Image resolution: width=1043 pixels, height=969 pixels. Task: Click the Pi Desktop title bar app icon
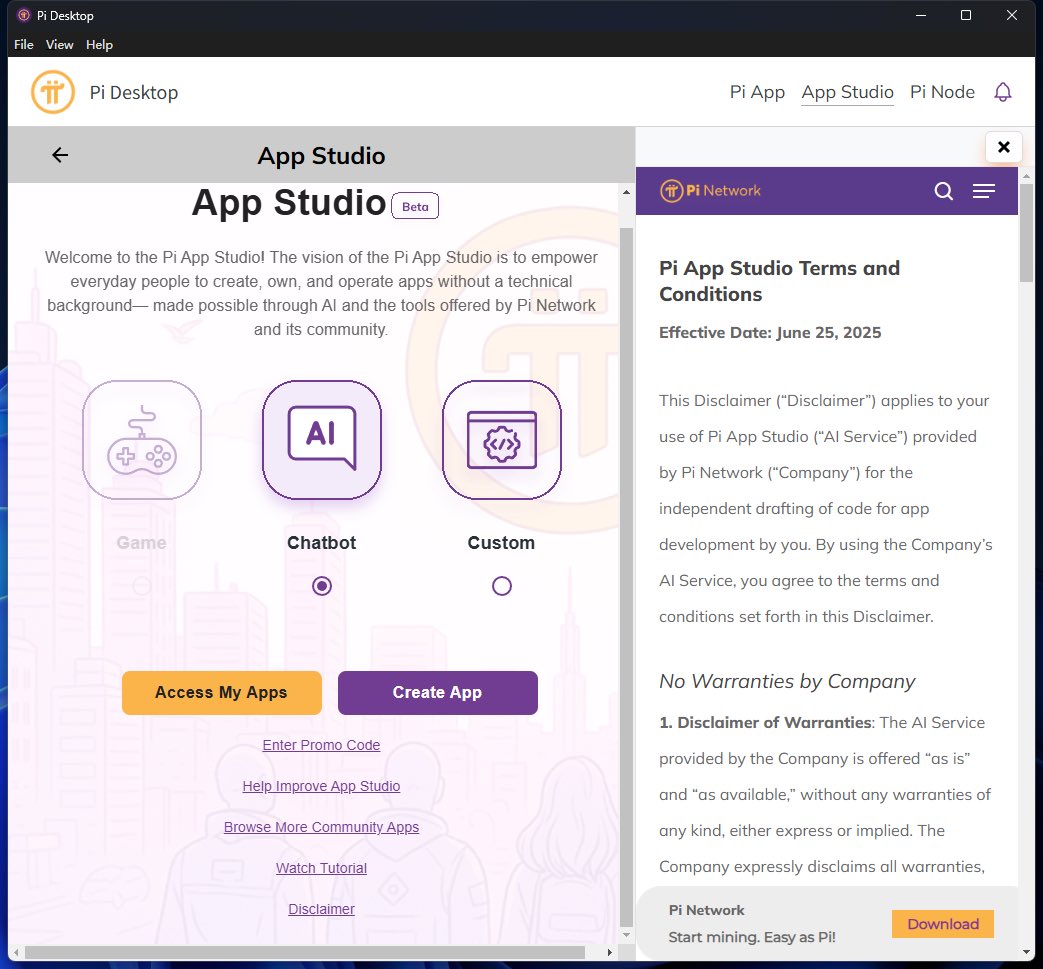(x=24, y=15)
